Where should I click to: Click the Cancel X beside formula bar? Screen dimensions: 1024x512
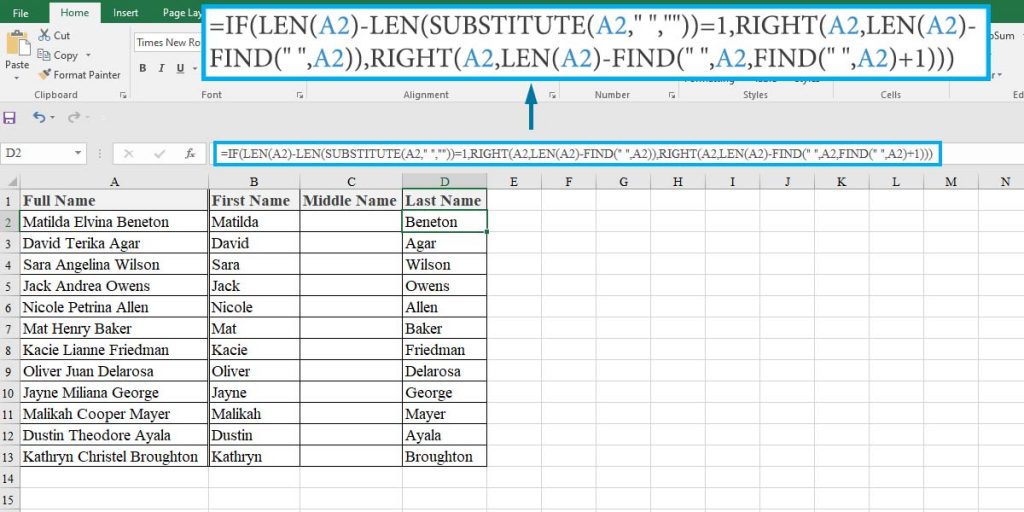tap(129, 153)
